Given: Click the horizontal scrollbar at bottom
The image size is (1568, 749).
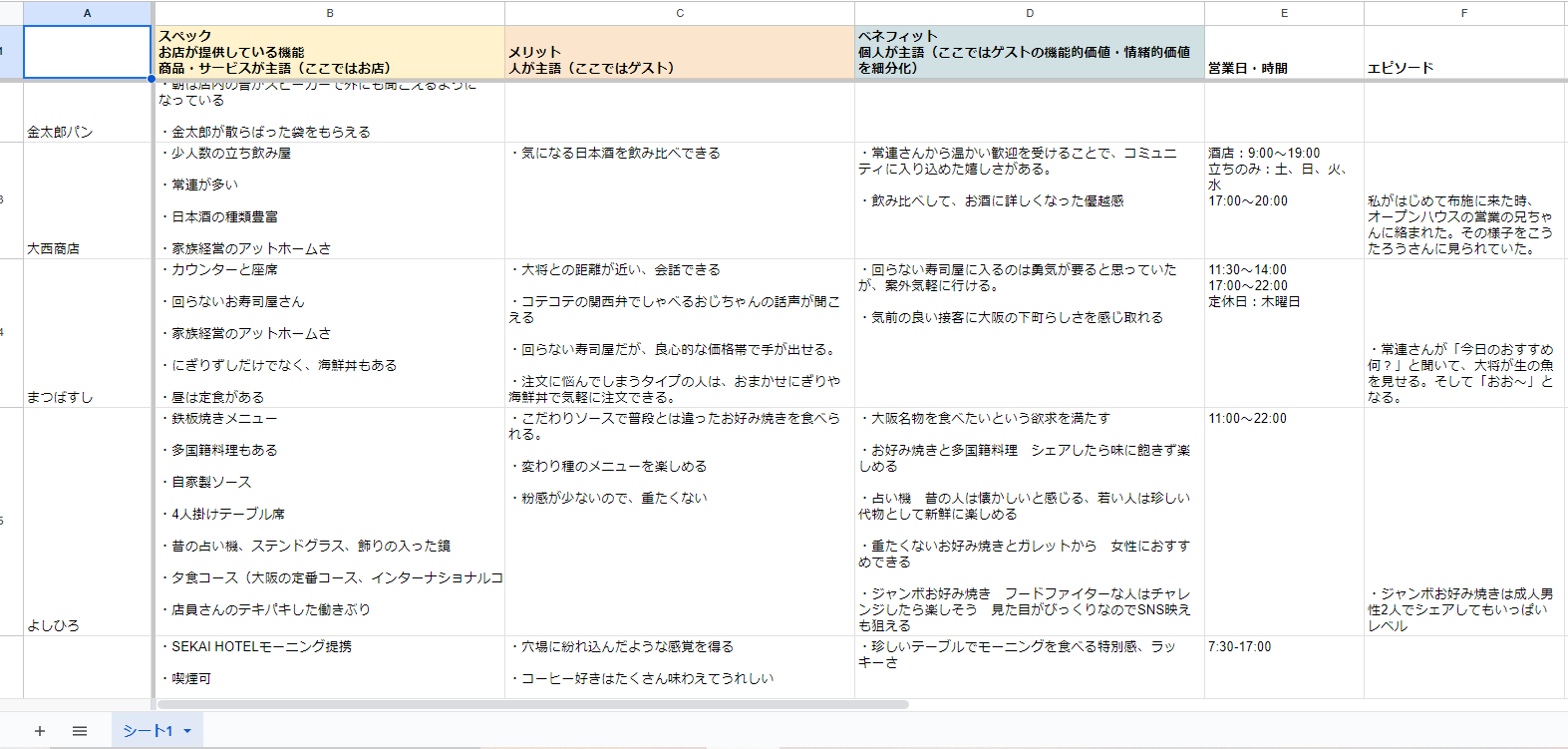Looking at the screenshot, I should (x=532, y=704).
